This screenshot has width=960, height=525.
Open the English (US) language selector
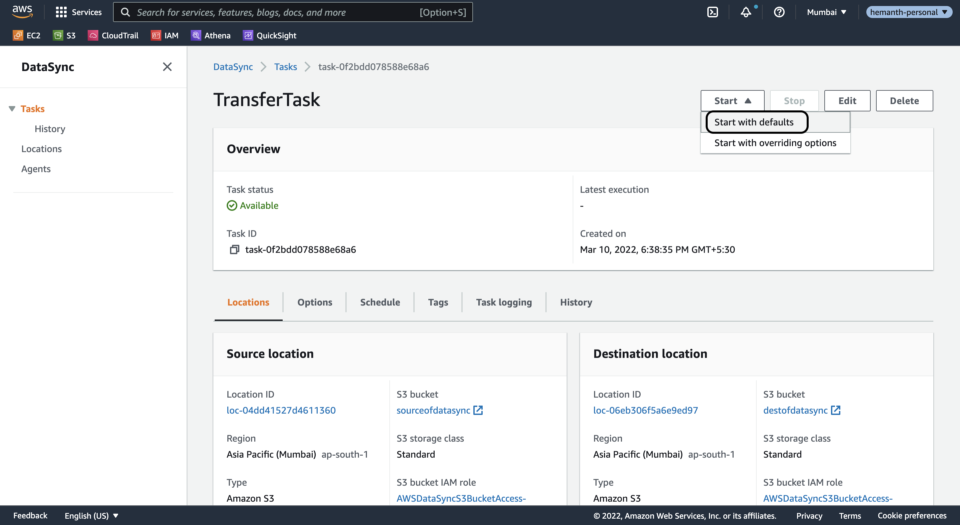point(92,516)
